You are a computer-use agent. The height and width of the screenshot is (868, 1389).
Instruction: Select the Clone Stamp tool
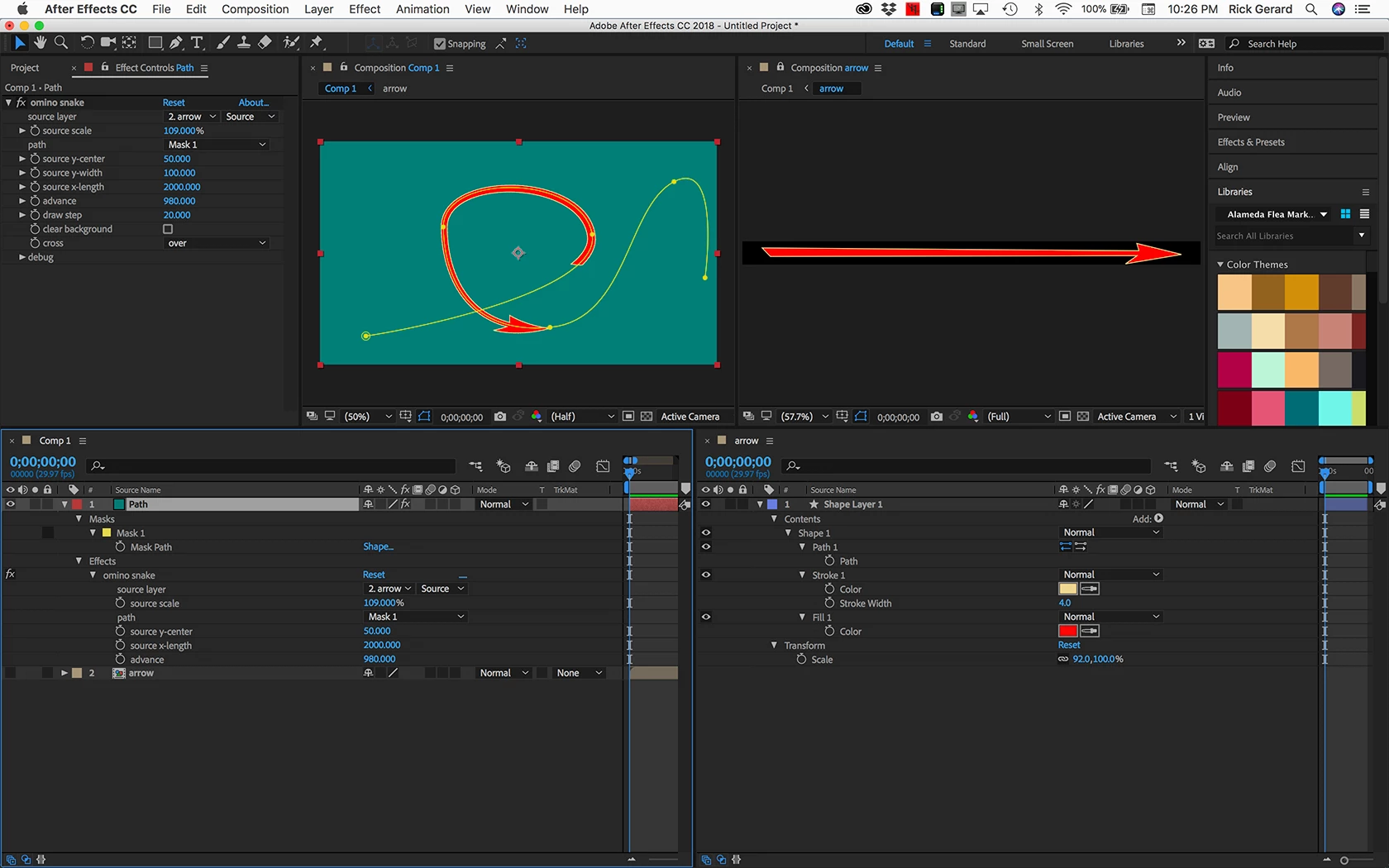click(x=244, y=43)
